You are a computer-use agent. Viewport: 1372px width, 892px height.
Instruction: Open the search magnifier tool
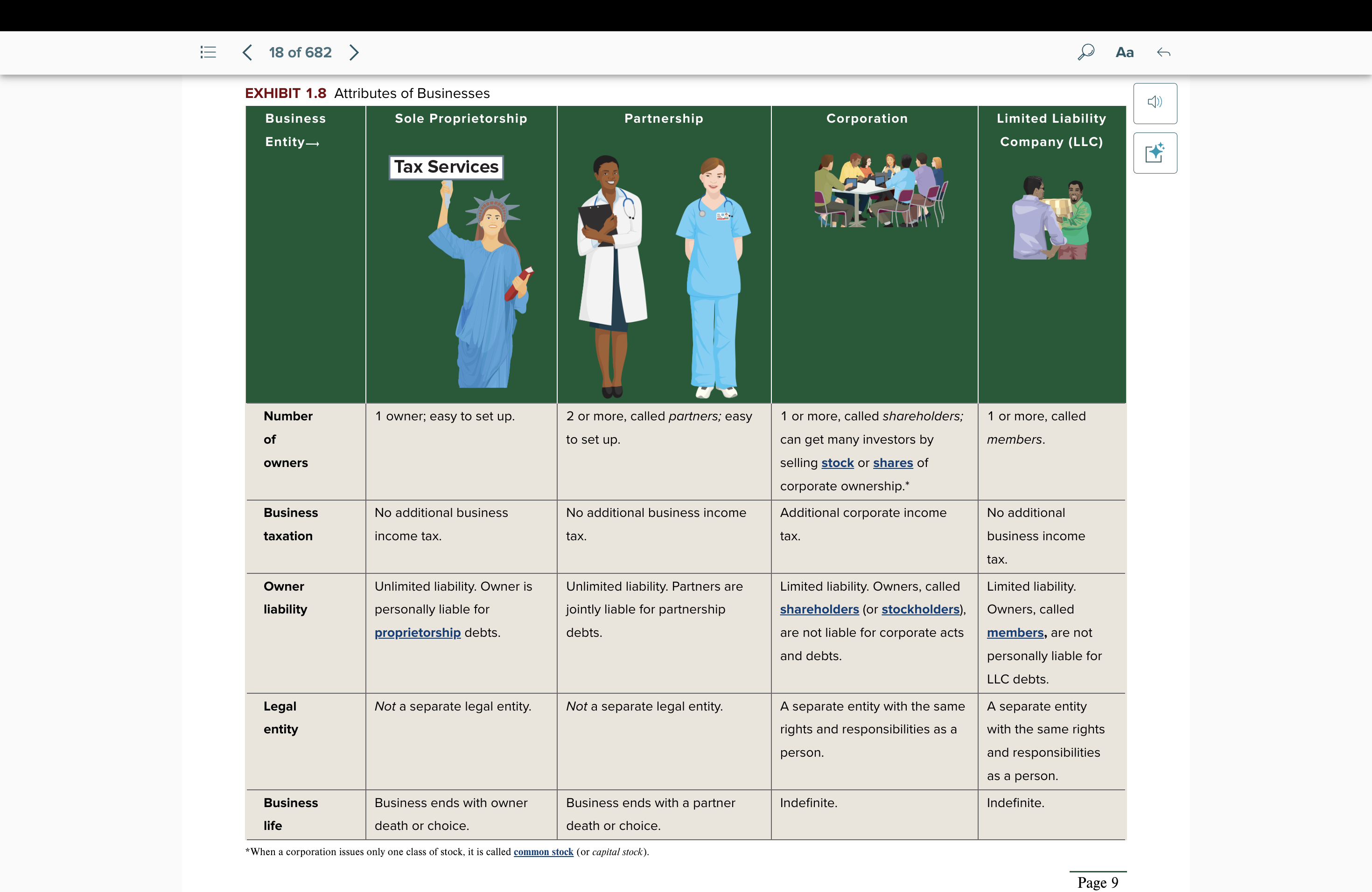[x=1085, y=52]
